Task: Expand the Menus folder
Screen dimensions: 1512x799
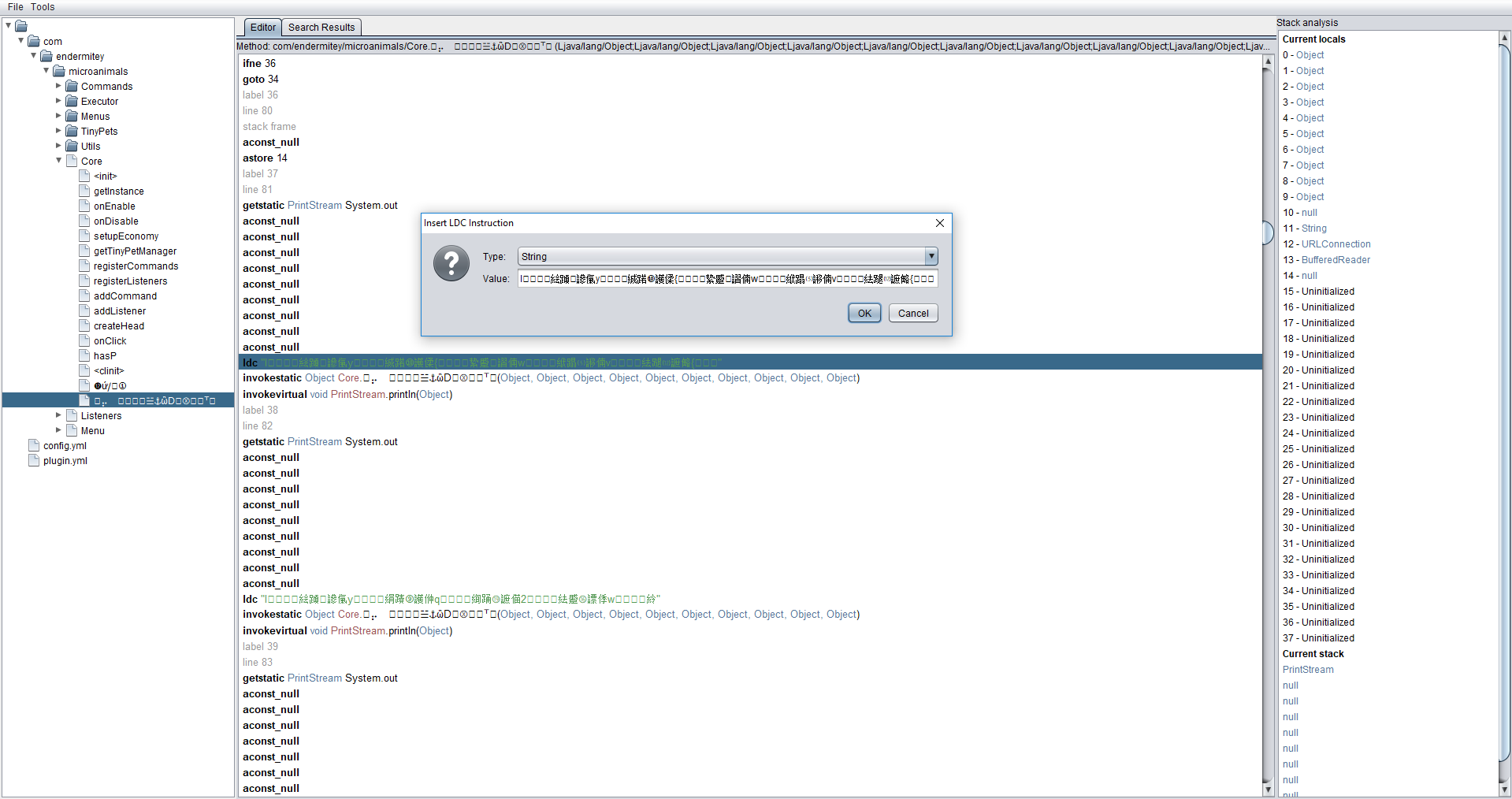Action: [x=58, y=116]
